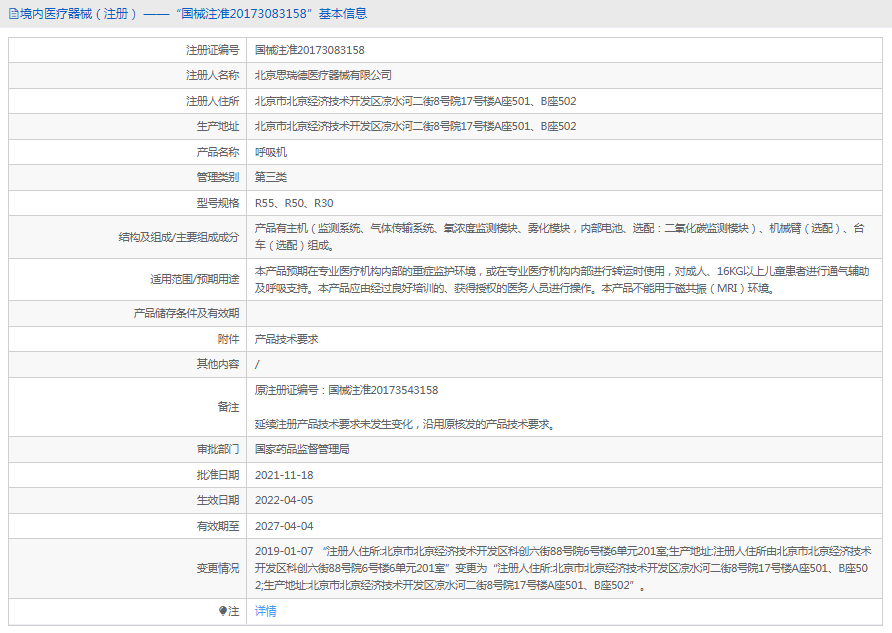Click registrant name 北京思瑞德医疗器械有限公司
Screen dimensions: 892x633
tap(323, 75)
